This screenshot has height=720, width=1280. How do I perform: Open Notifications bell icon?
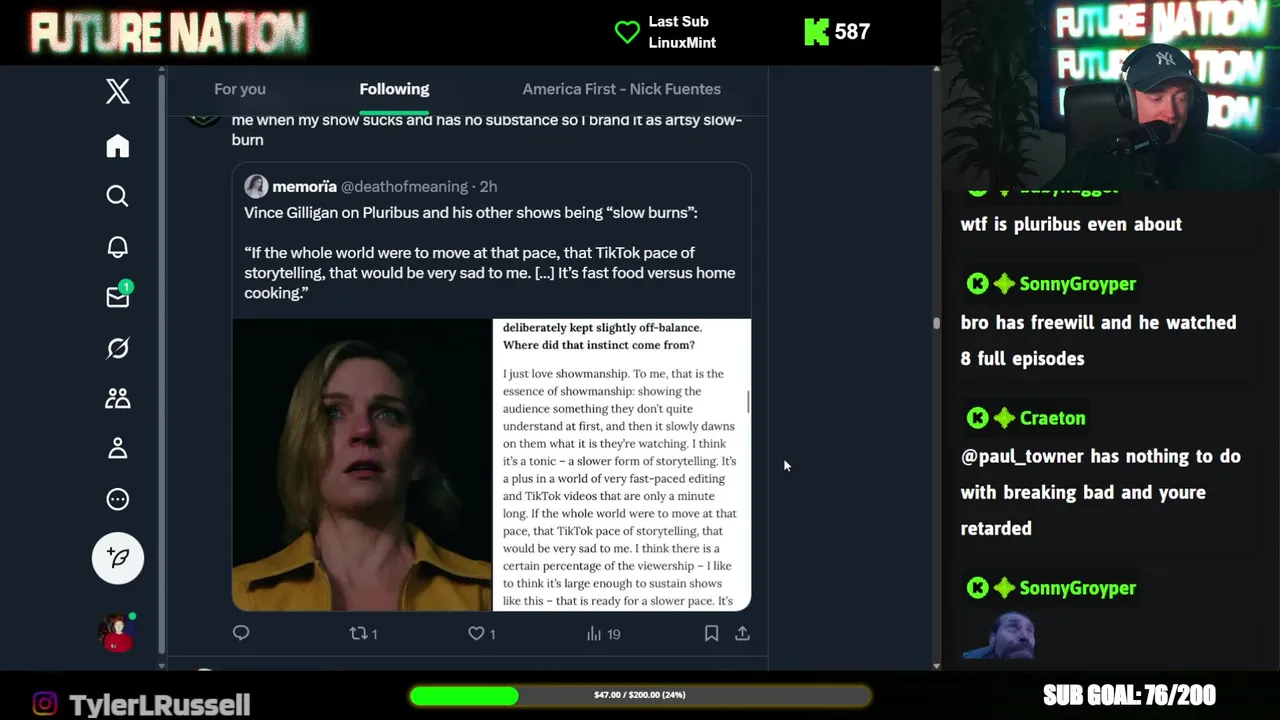118,247
